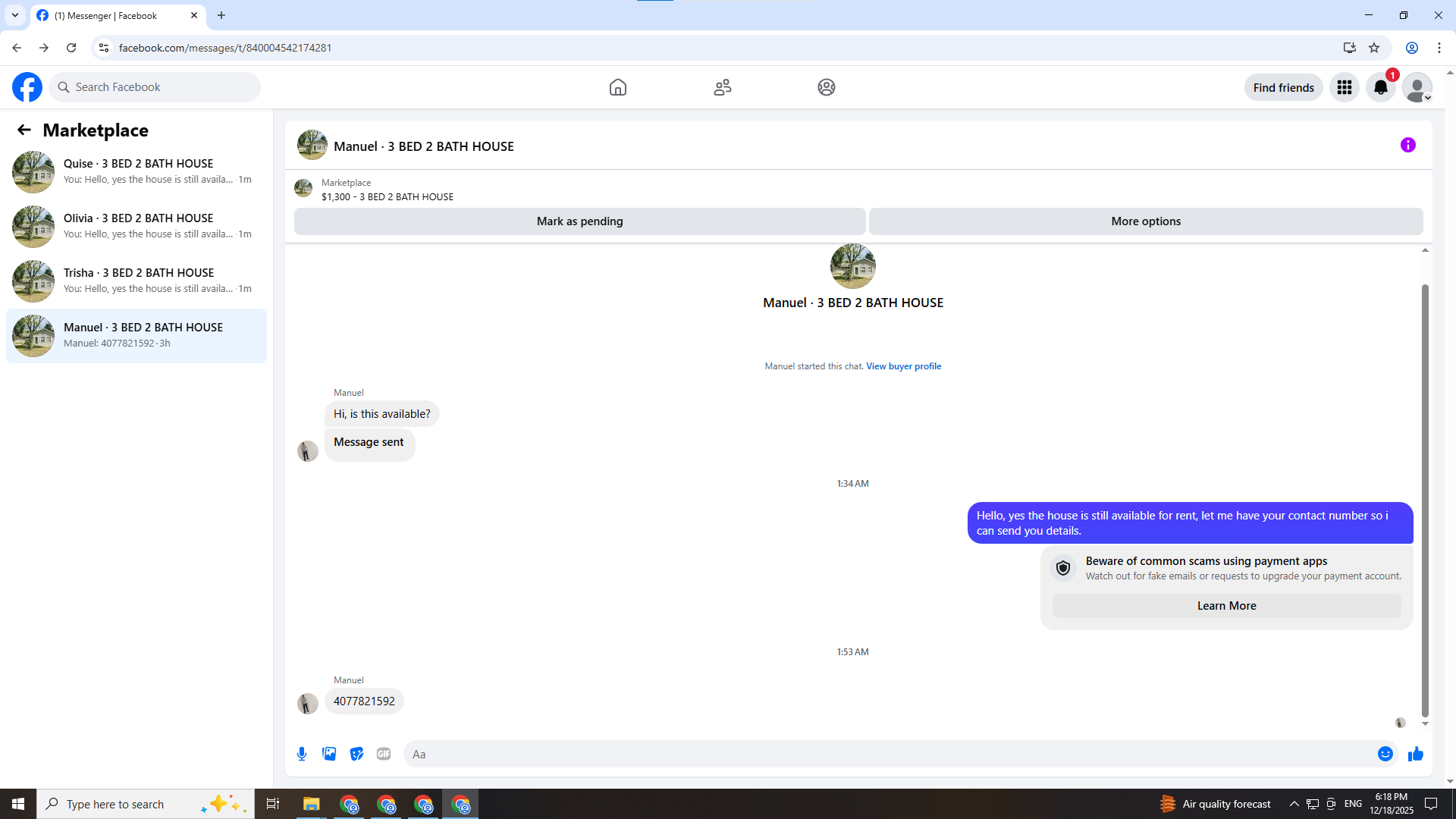Open the Windows notification center
This screenshot has height=819, width=1456.
[x=1432, y=804]
